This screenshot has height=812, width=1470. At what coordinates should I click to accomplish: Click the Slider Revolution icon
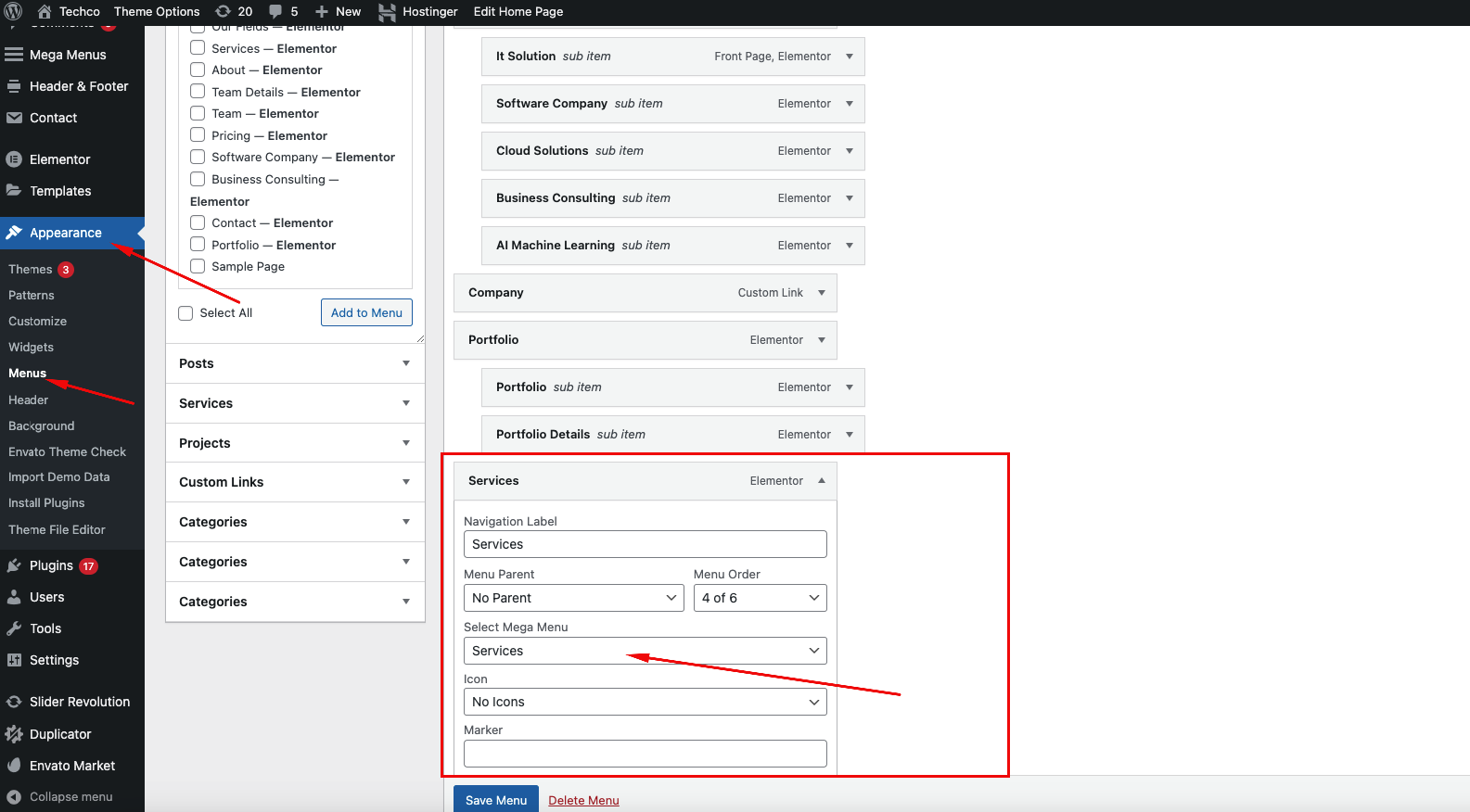14,702
